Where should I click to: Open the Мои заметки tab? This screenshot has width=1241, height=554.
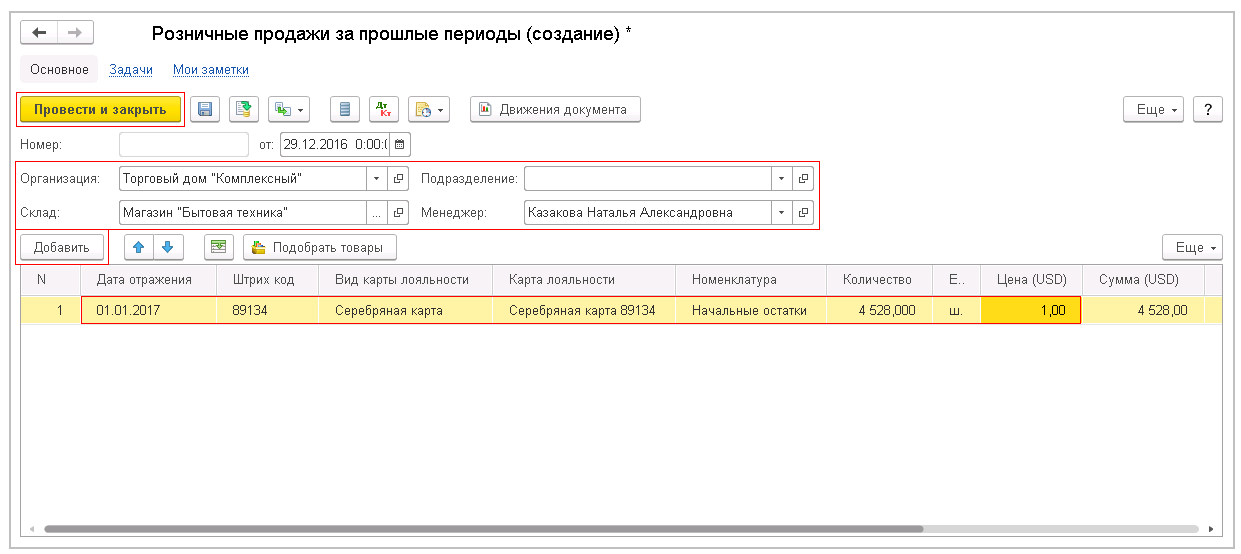click(x=210, y=70)
